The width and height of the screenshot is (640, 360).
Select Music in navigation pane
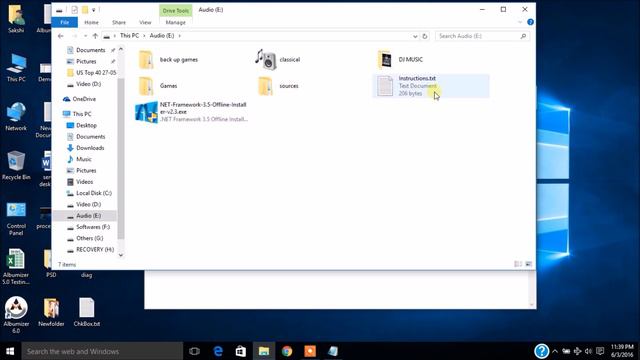point(79,159)
